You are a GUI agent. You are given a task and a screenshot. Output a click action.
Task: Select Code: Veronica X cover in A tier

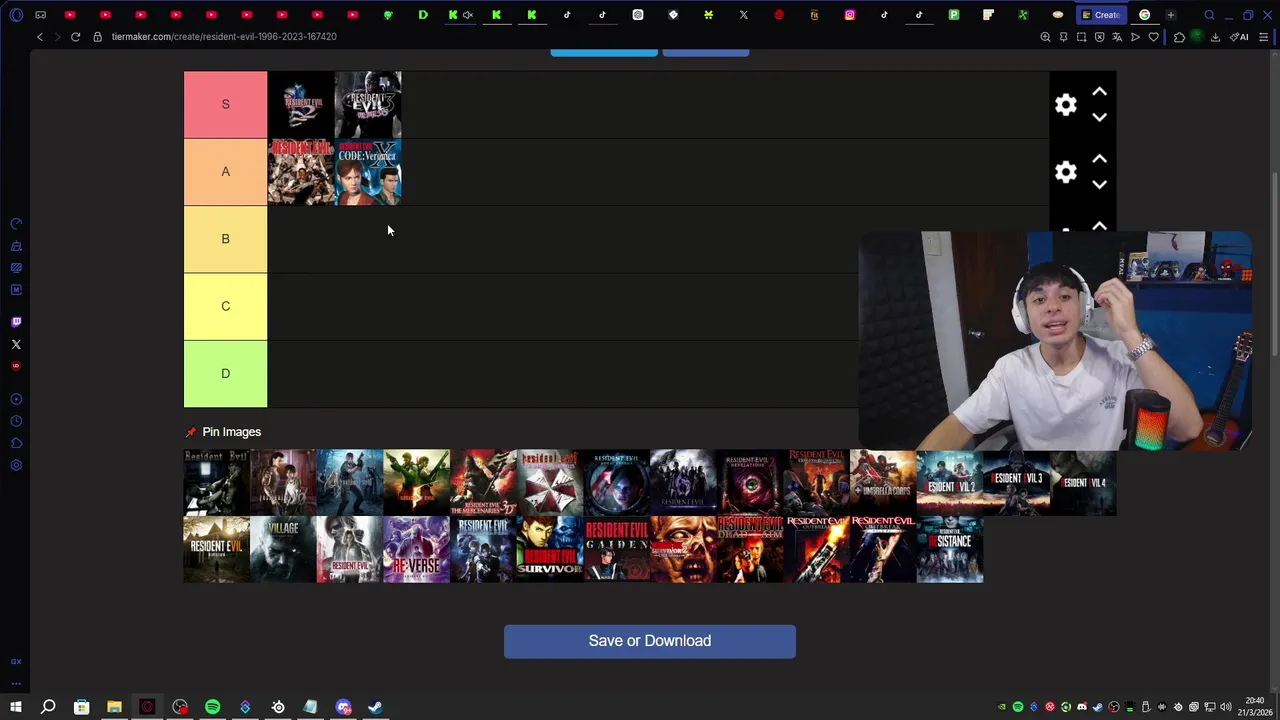click(368, 172)
